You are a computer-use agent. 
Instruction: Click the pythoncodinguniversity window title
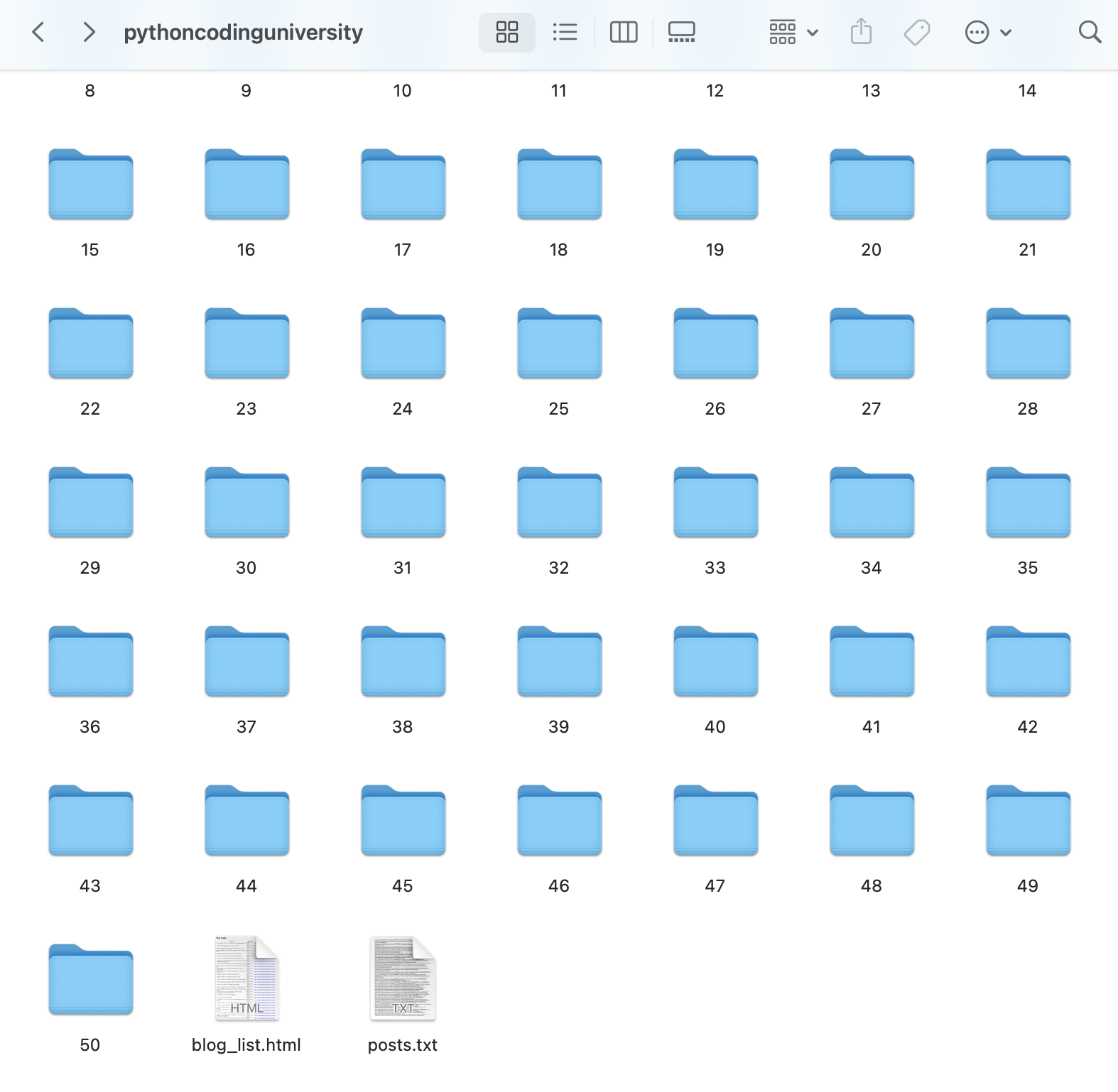(243, 33)
